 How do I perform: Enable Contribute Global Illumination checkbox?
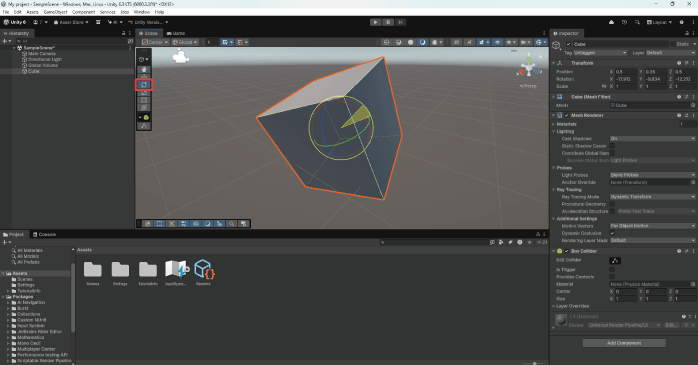coord(612,153)
